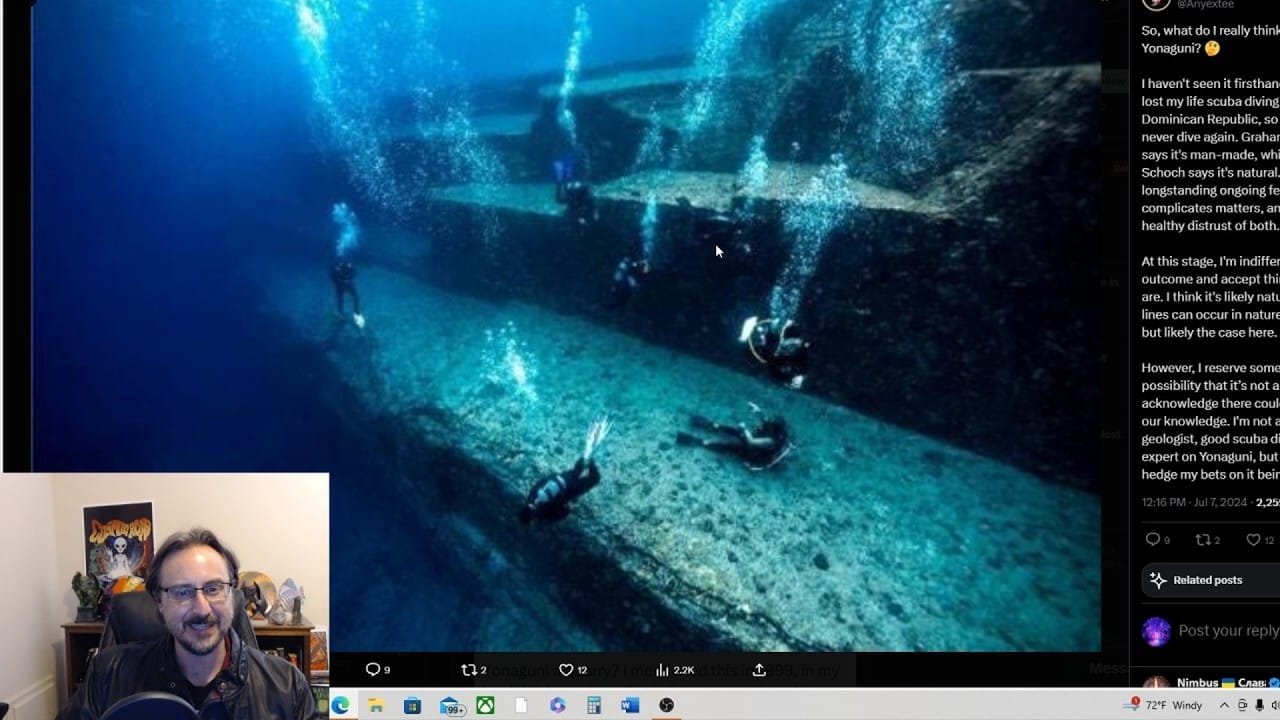Open the OBS Studio taskbar icon
The image size is (1280, 720).
[x=666, y=705]
